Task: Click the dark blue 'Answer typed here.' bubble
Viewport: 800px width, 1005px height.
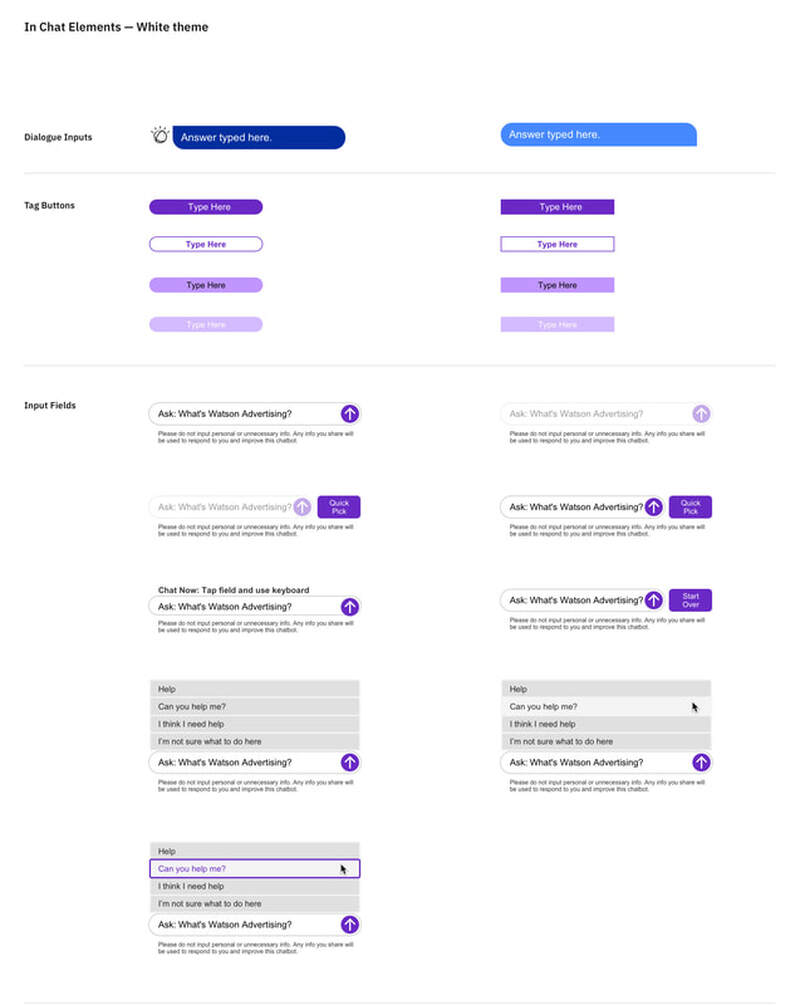Action: pos(259,137)
